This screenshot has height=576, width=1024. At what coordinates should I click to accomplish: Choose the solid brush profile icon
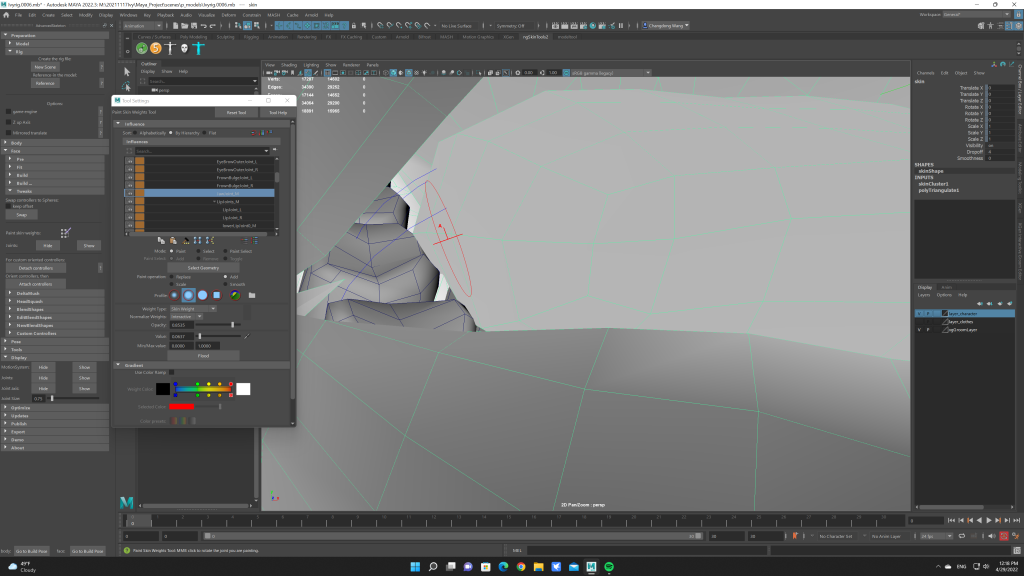(203, 295)
